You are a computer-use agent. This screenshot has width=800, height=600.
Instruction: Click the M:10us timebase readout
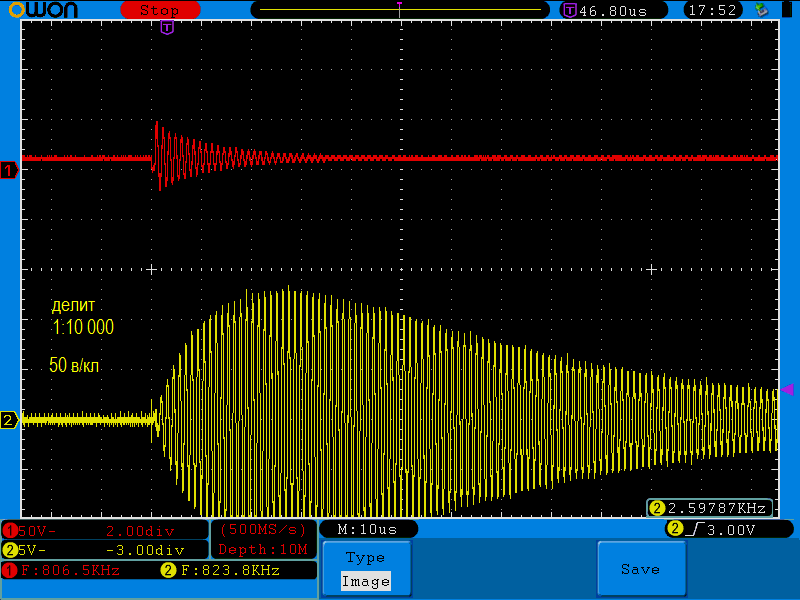click(368, 529)
